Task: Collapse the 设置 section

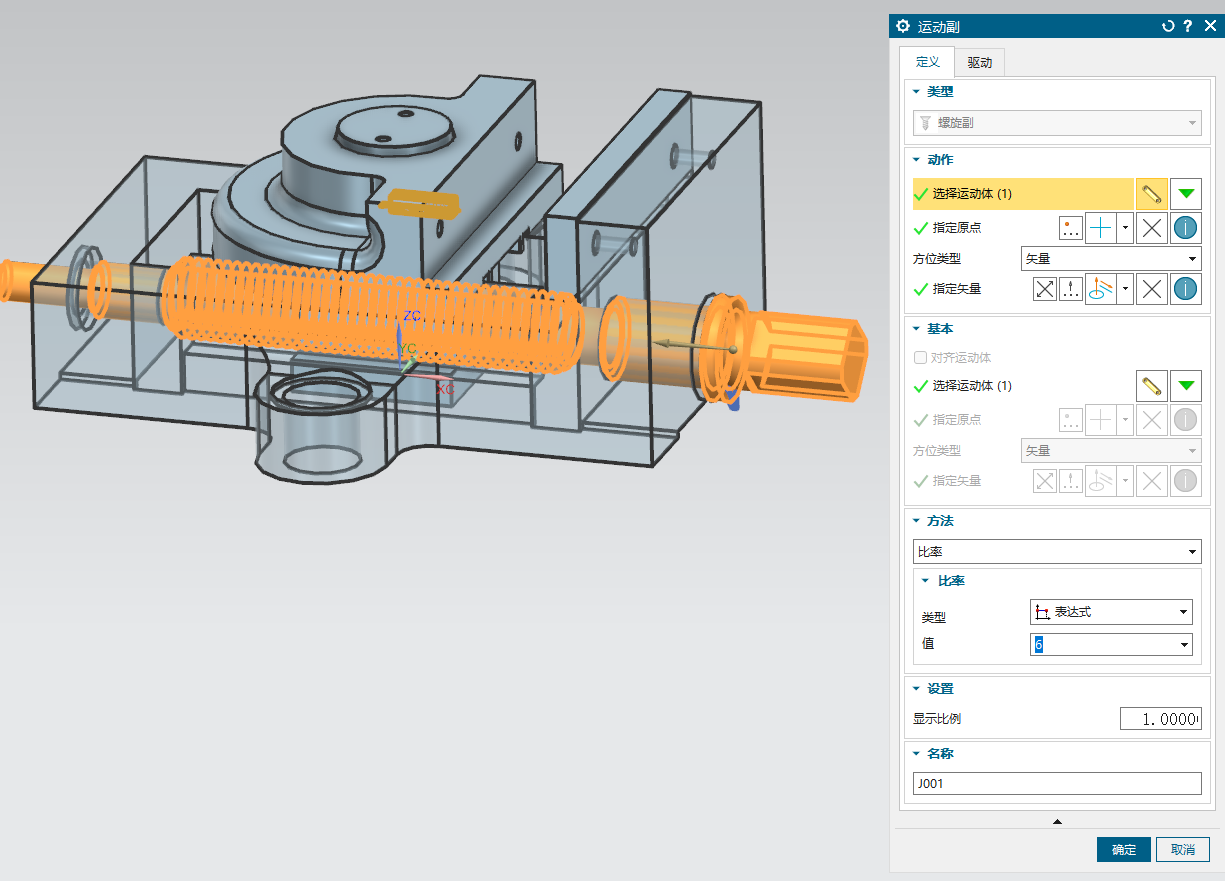Action: 939,689
